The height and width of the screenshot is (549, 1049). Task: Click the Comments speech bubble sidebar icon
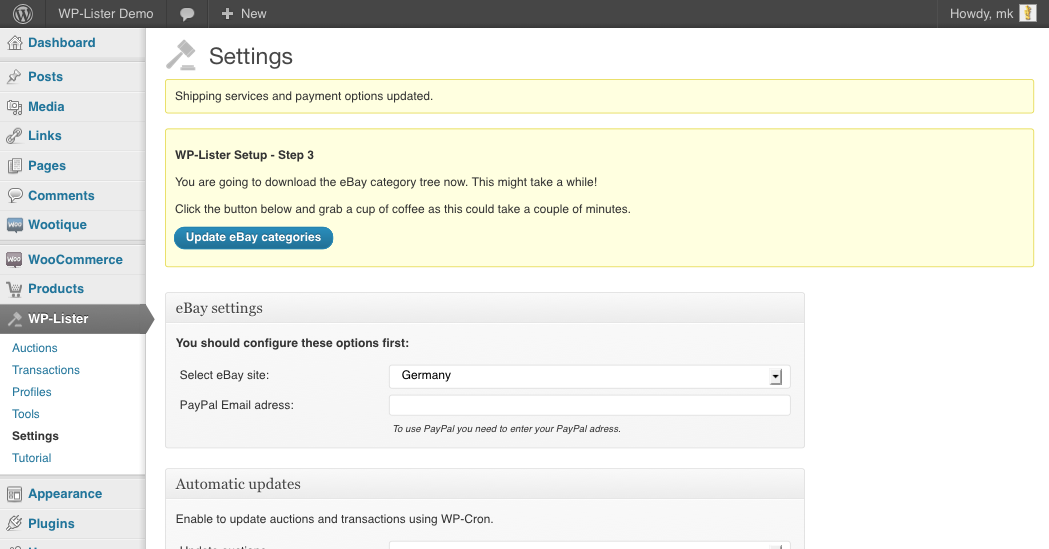pos(15,195)
